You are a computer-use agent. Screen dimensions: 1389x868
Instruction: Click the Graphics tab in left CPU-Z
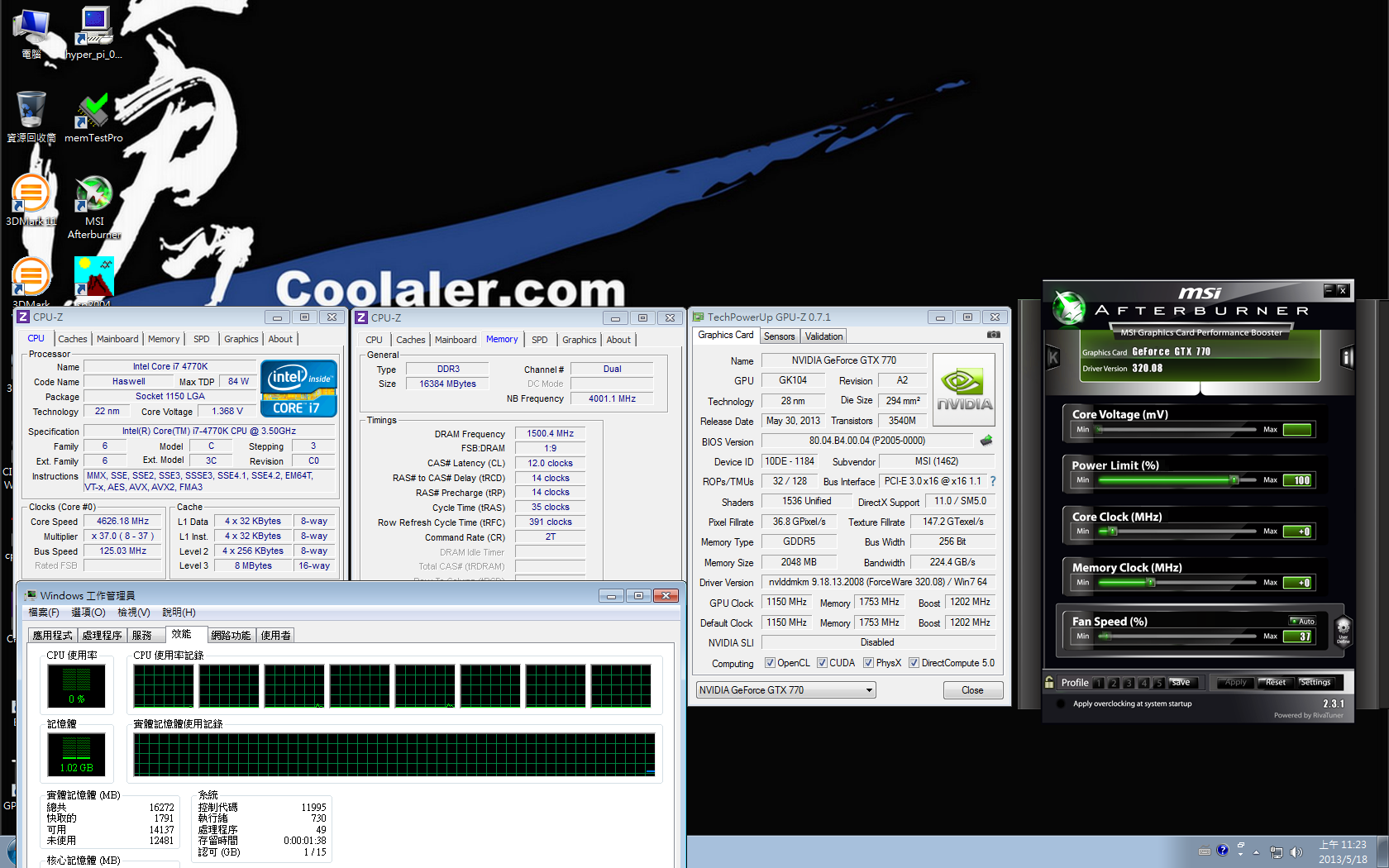point(241,339)
